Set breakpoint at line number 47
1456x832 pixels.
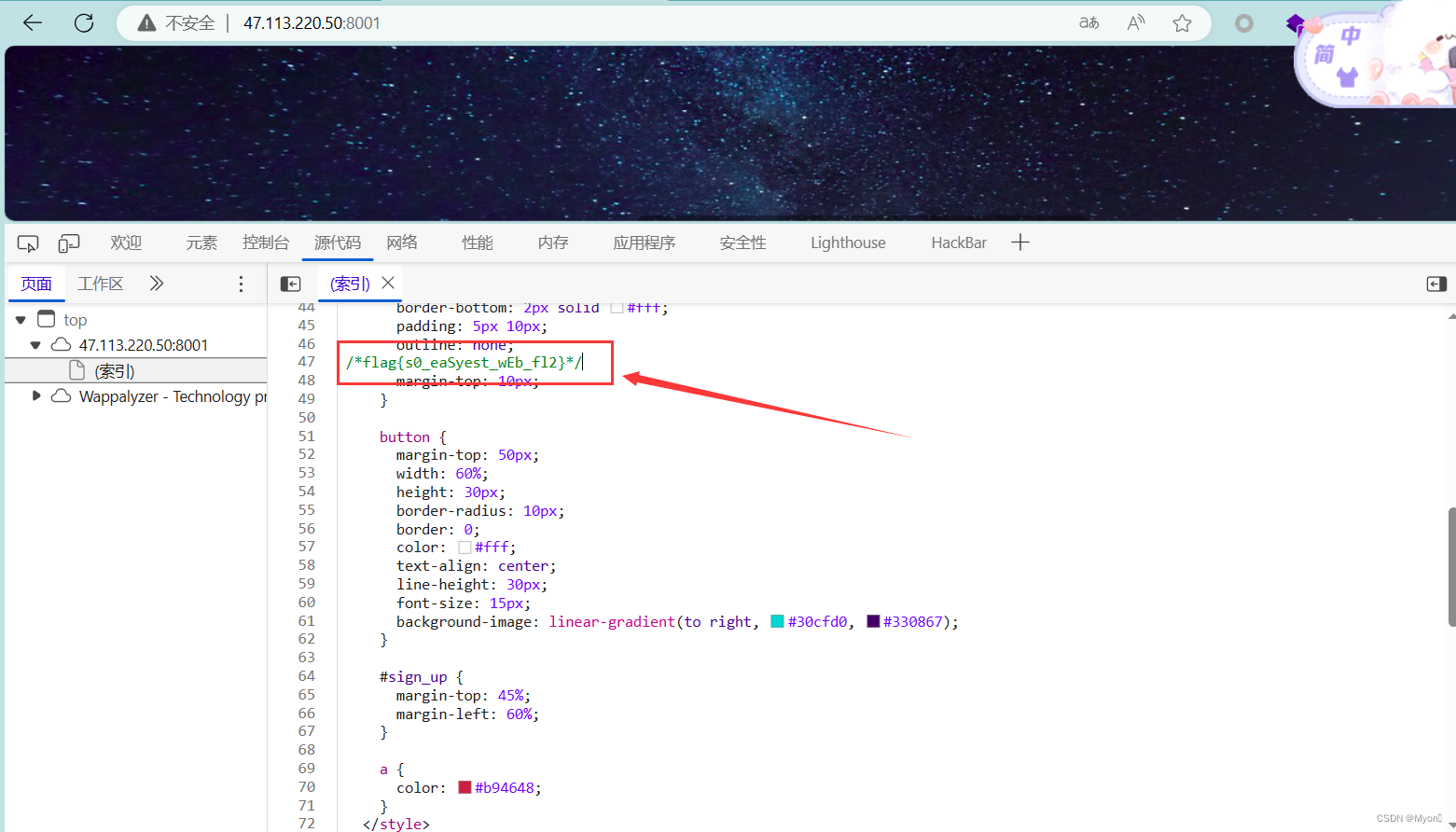pyautogui.click(x=307, y=362)
